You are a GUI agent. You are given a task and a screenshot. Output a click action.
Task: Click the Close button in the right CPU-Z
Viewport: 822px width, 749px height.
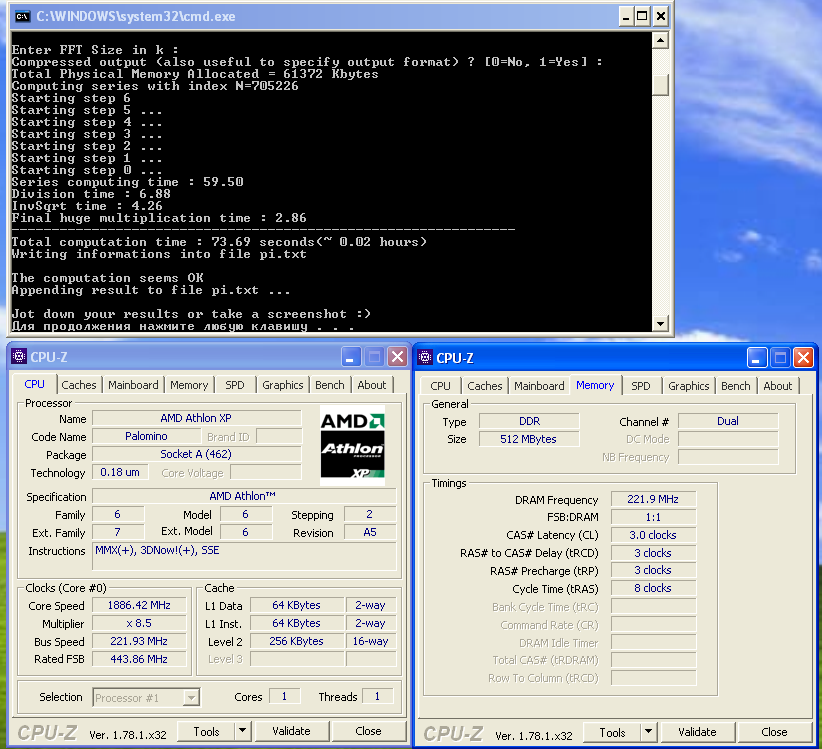tap(774, 732)
